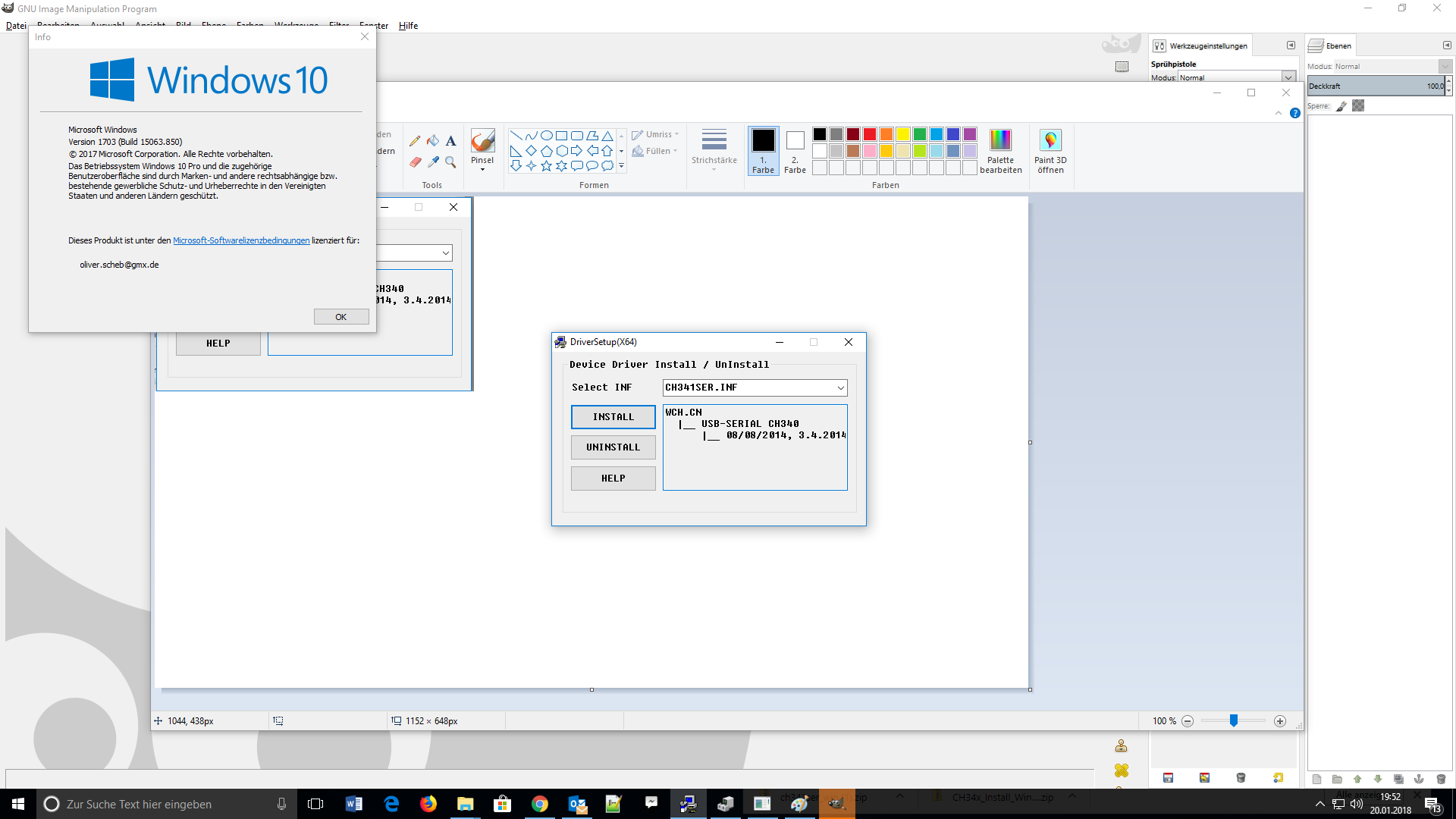Screen dimensions: 1456x819
Task: Click the zoom out minus button in Paint
Action: pos(1188,721)
